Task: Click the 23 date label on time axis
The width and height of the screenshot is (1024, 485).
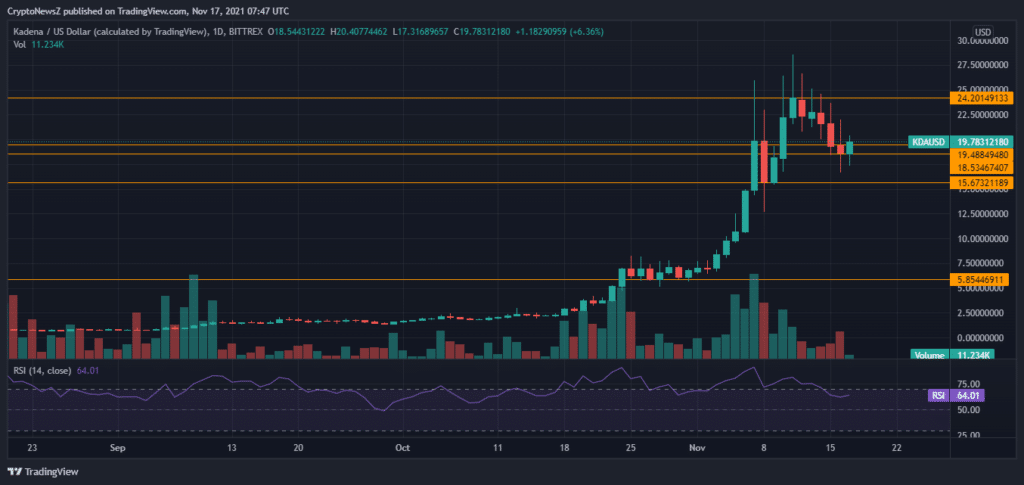Action: point(33,448)
